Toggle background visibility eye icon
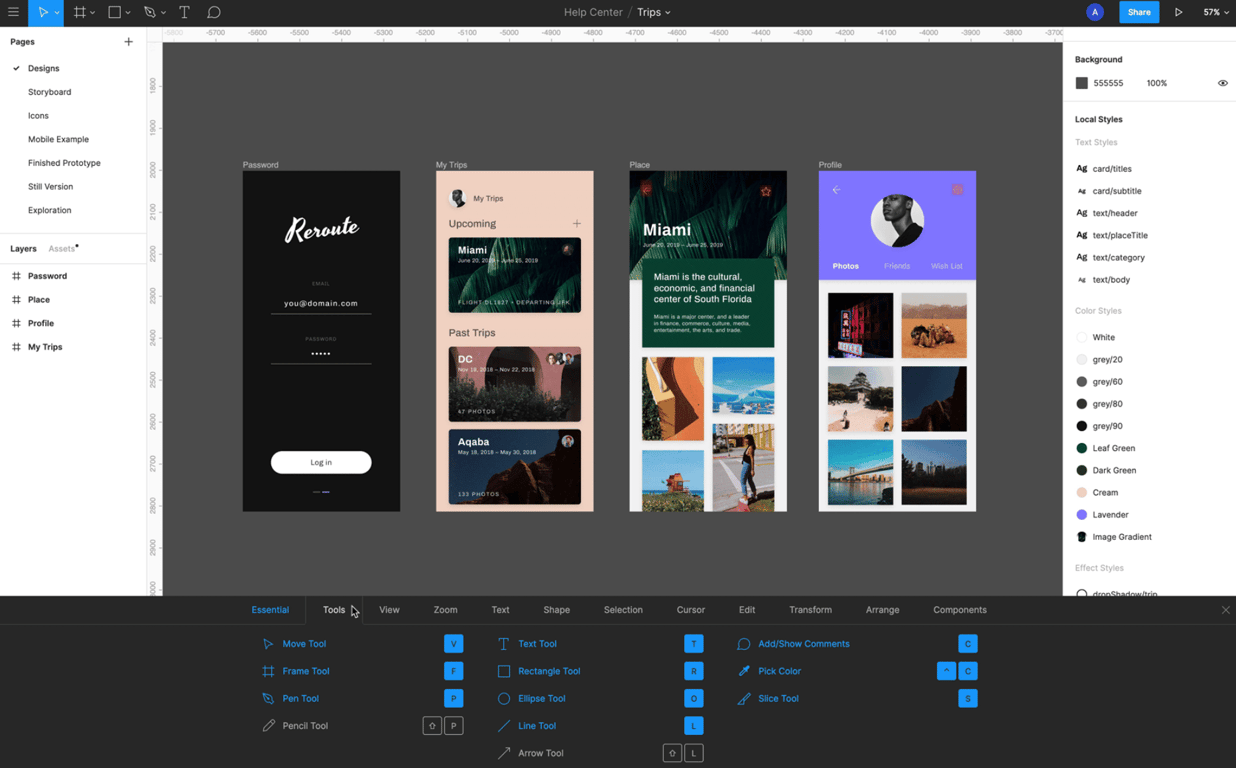Screen dimensions: 1236x768 (x=1222, y=83)
